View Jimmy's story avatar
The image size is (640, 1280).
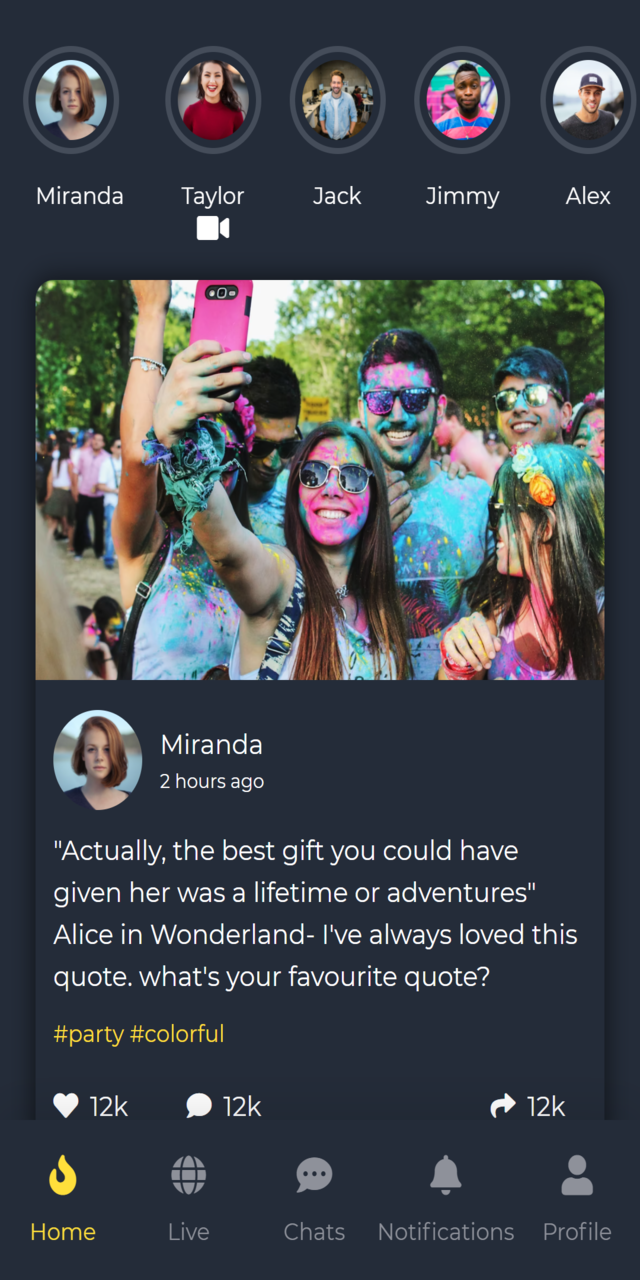[462, 100]
